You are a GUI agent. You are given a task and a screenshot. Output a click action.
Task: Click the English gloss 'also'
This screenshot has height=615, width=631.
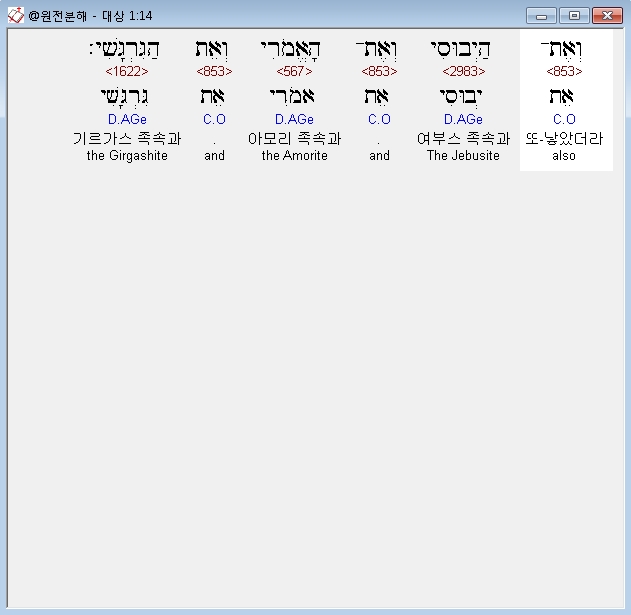(564, 155)
